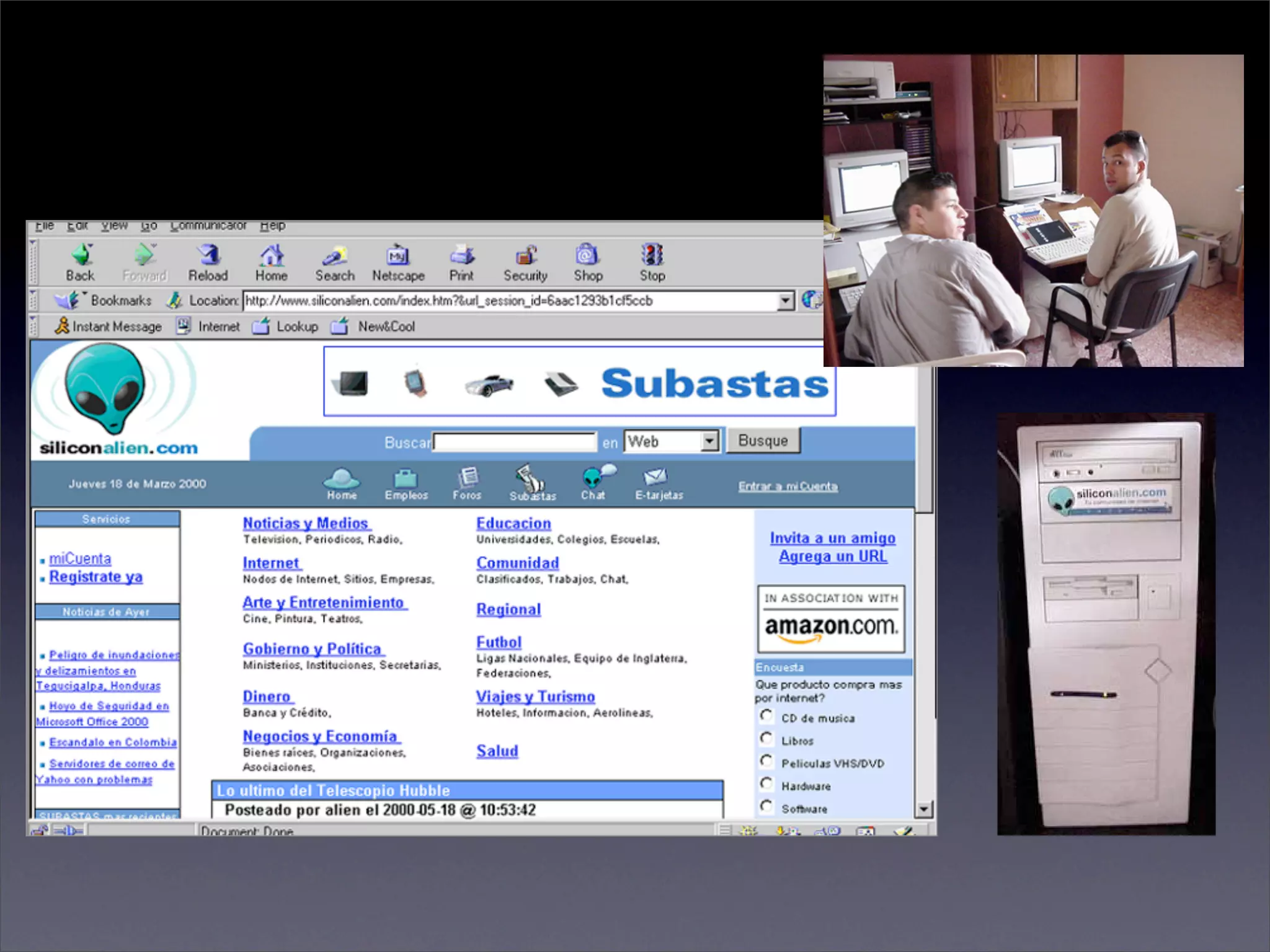Open the Web search scope dropdown
The height and width of the screenshot is (952, 1270).
click(x=709, y=441)
